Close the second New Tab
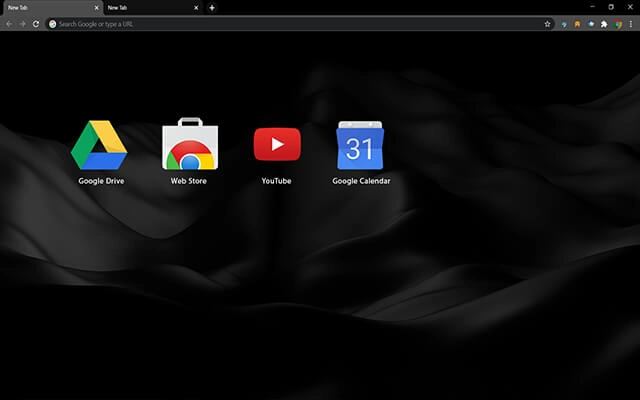Image resolution: width=640 pixels, height=400 pixels. 196,8
